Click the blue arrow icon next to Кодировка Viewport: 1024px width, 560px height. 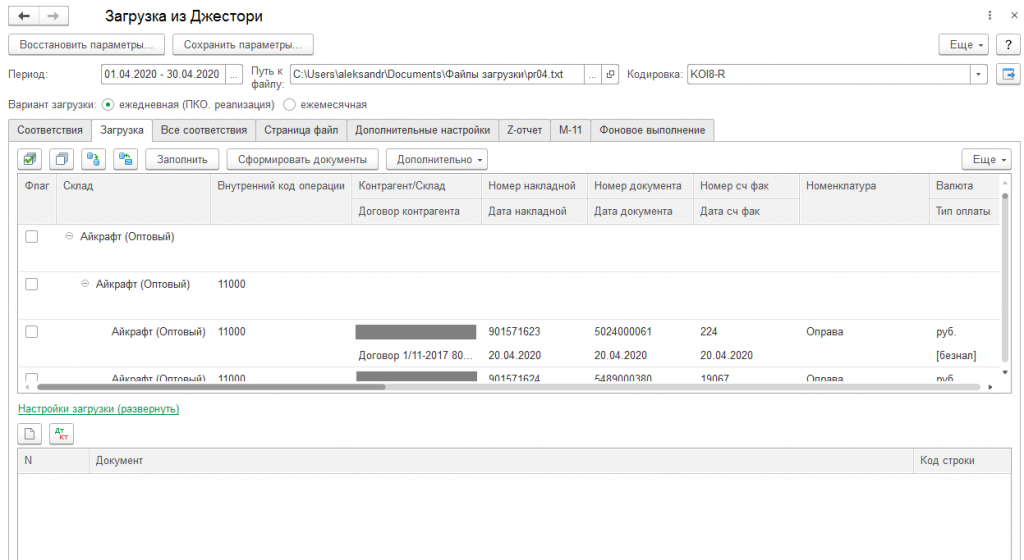coord(1008,74)
